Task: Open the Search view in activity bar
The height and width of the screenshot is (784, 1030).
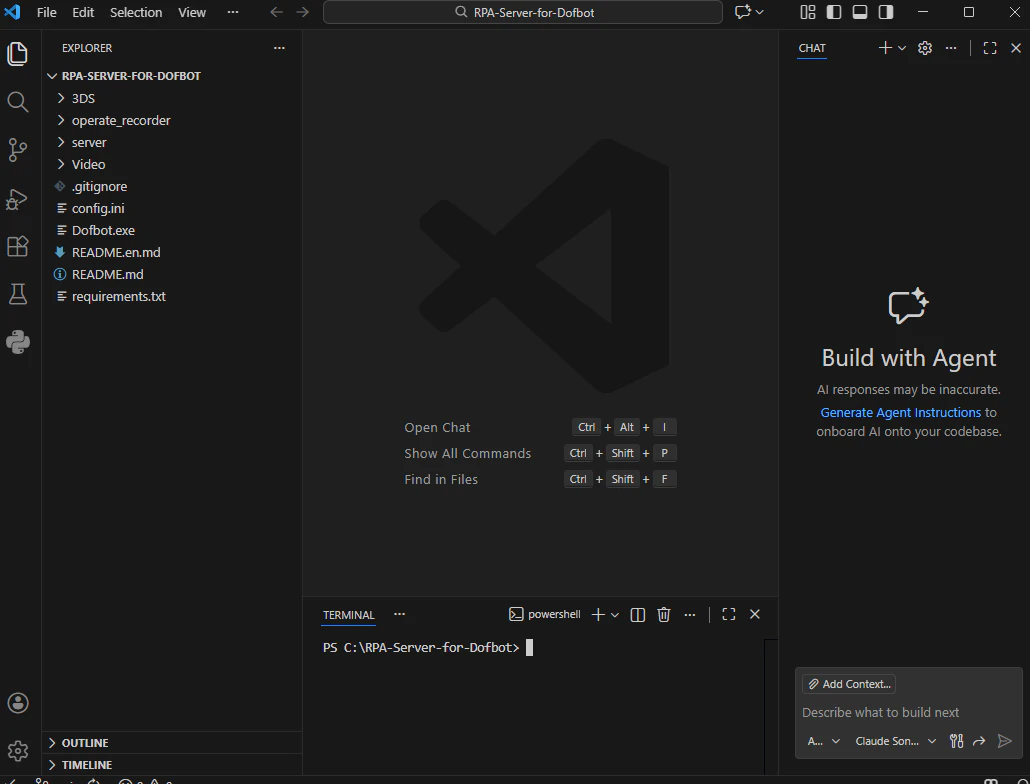Action: [18, 102]
